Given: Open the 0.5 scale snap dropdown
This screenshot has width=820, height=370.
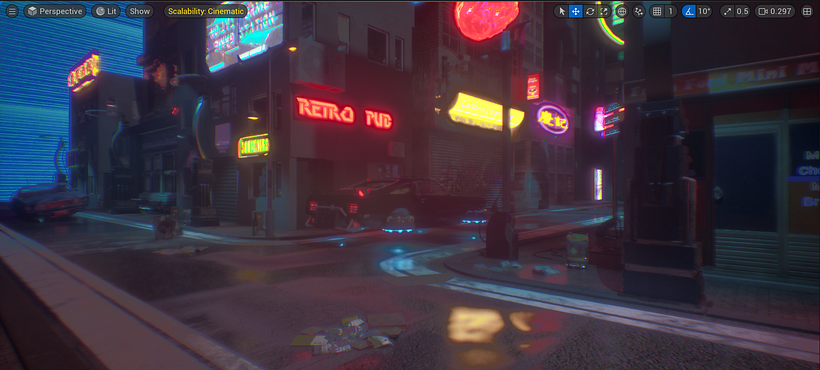Looking at the screenshot, I should tap(742, 11).
